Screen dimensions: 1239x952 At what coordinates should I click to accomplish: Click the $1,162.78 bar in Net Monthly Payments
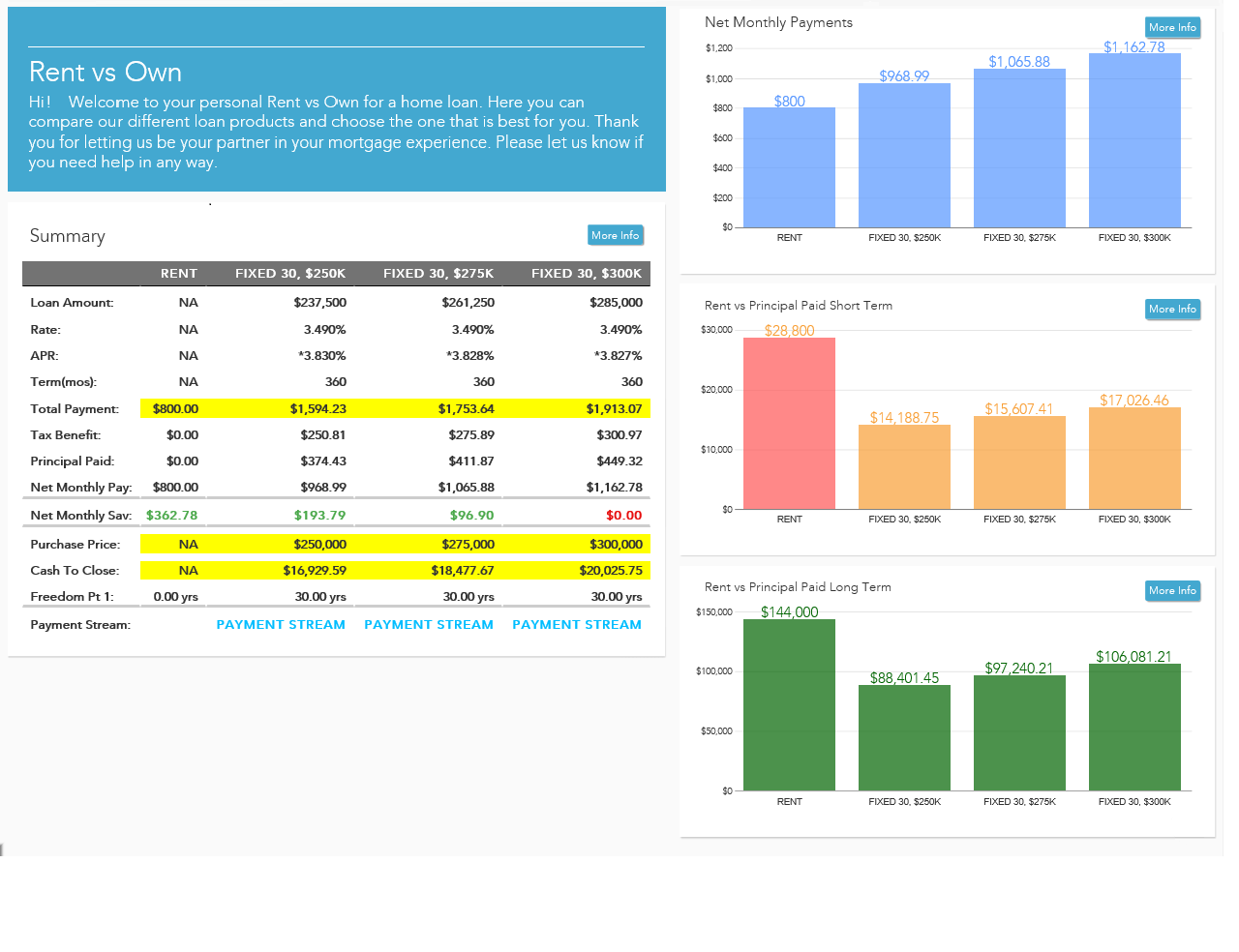coord(1134,140)
